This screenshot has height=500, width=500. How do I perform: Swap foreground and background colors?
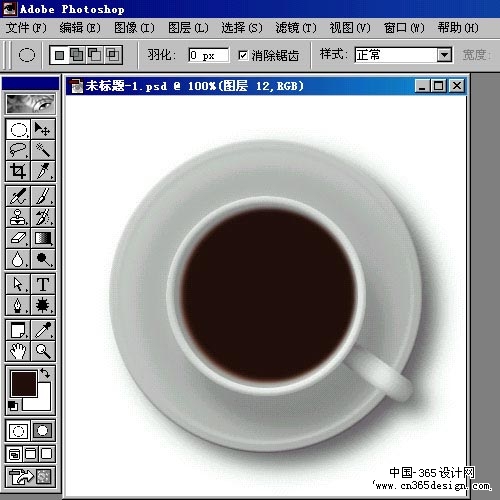pos(45,373)
